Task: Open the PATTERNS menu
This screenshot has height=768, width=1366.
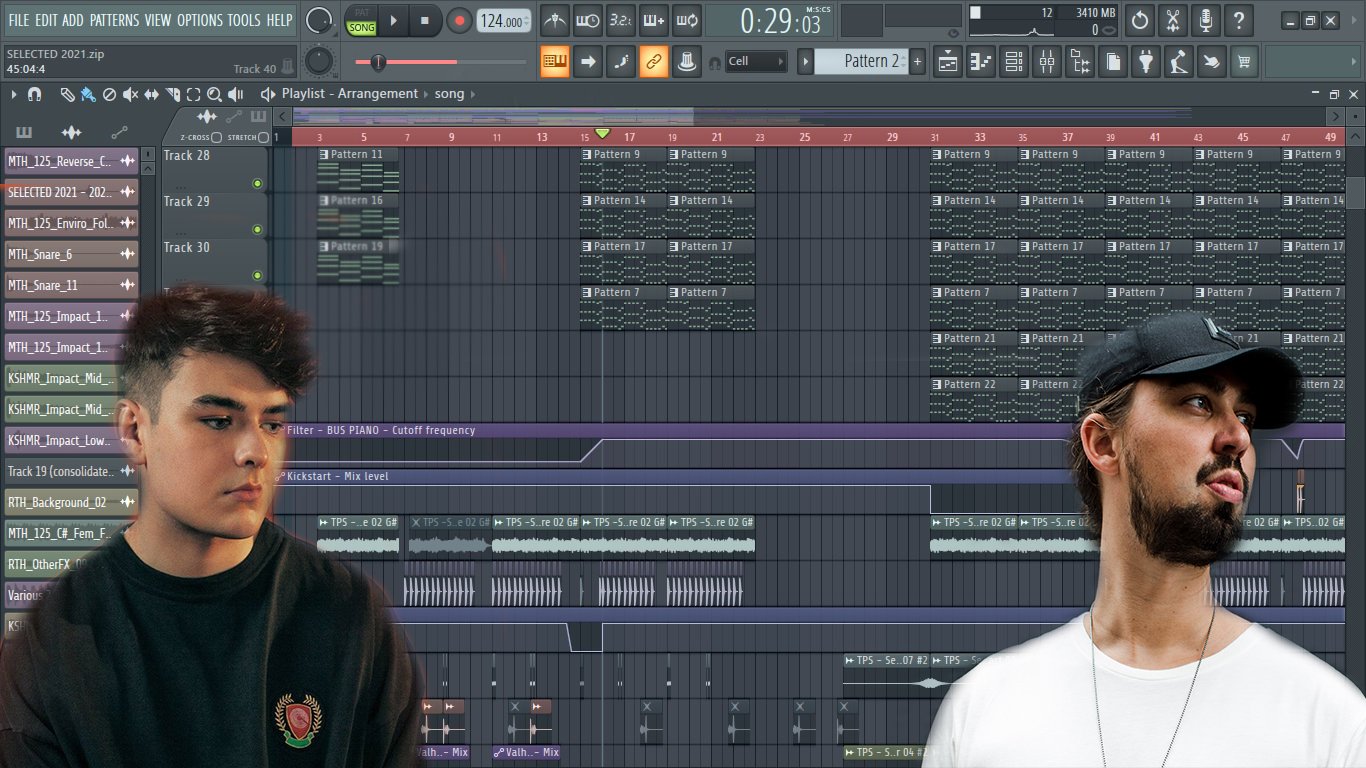Action: 114,20
